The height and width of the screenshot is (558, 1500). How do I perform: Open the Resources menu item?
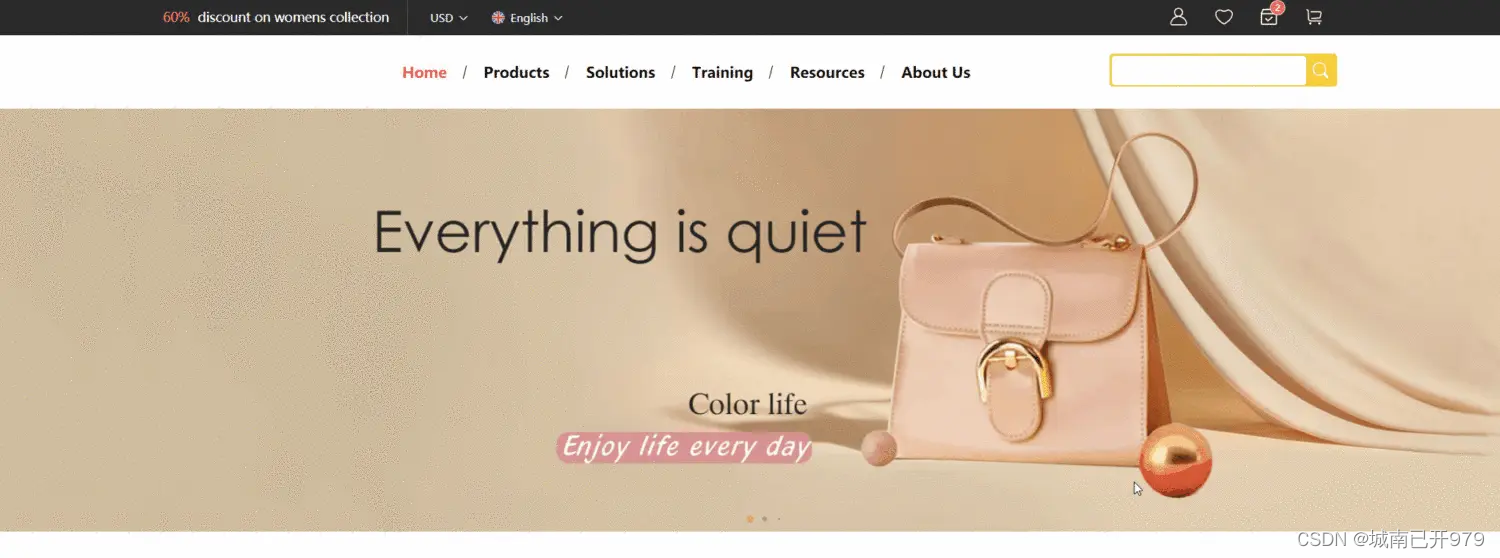click(827, 72)
